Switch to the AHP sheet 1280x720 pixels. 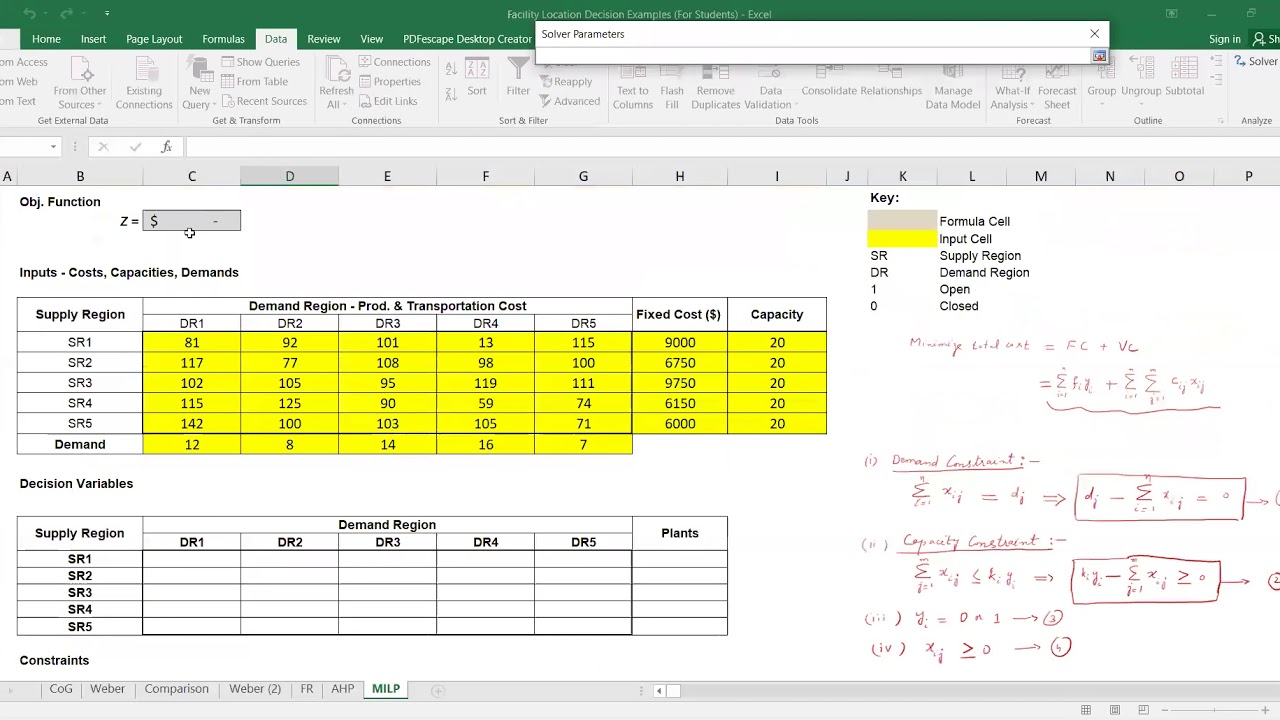(x=342, y=689)
